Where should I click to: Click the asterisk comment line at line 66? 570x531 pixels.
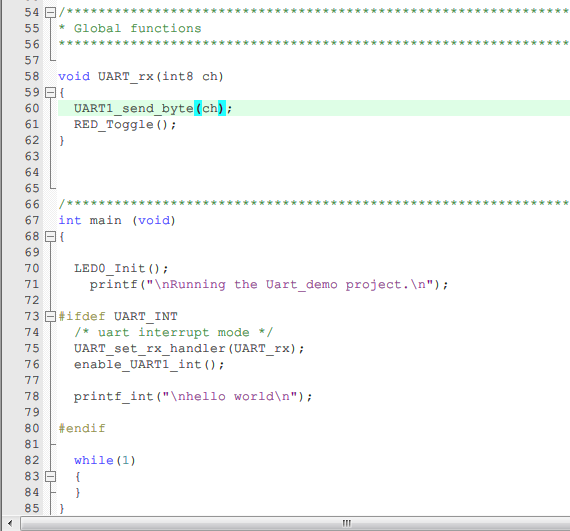314,204
